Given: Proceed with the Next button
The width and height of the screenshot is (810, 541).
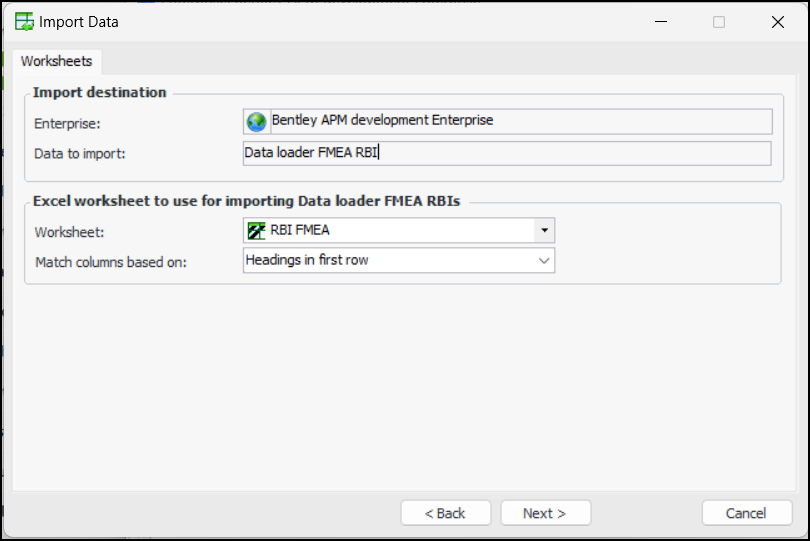Looking at the screenshot, I should (545, 513).
